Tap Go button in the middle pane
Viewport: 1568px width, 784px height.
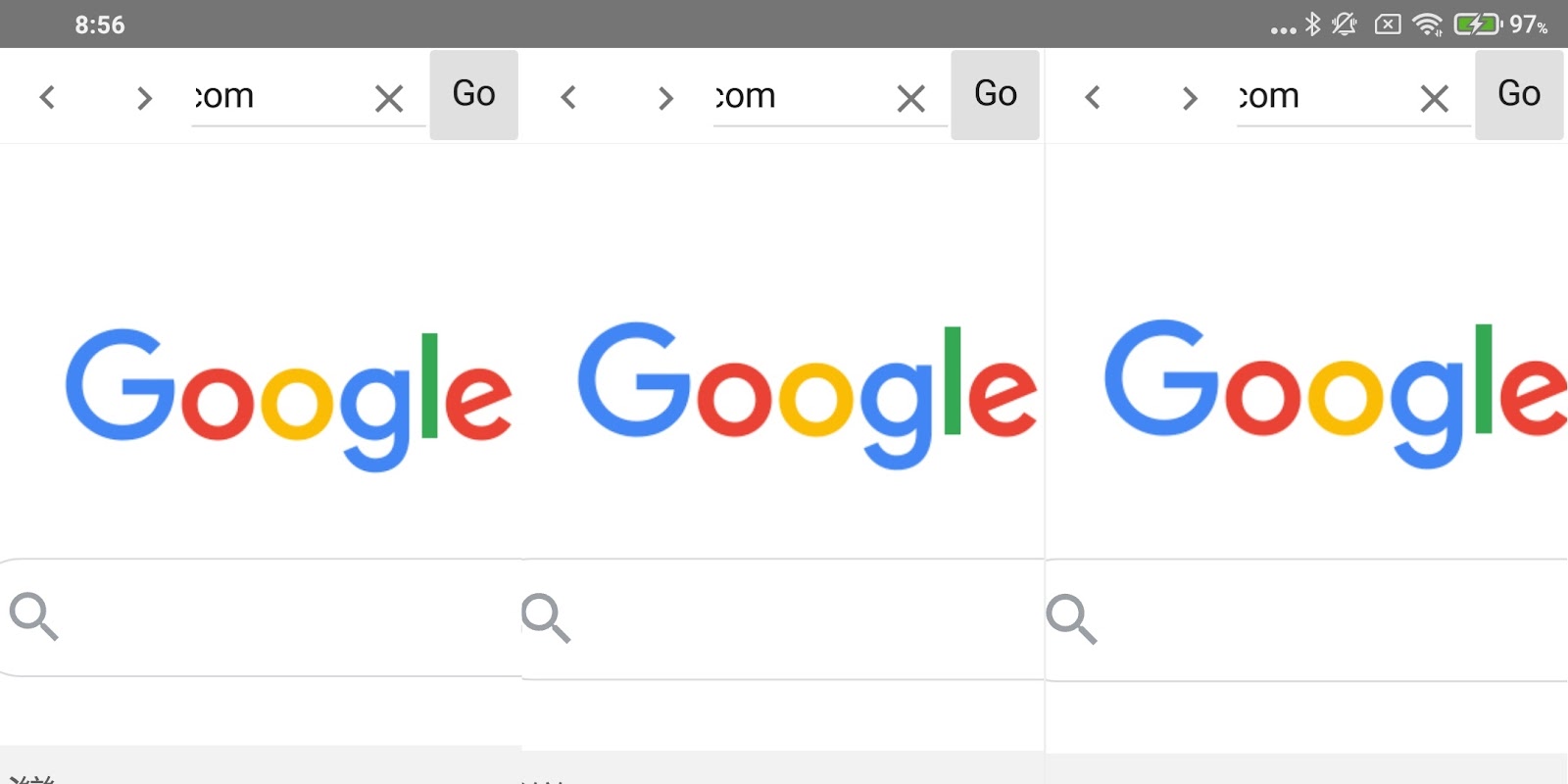click(x=996, y=94)
